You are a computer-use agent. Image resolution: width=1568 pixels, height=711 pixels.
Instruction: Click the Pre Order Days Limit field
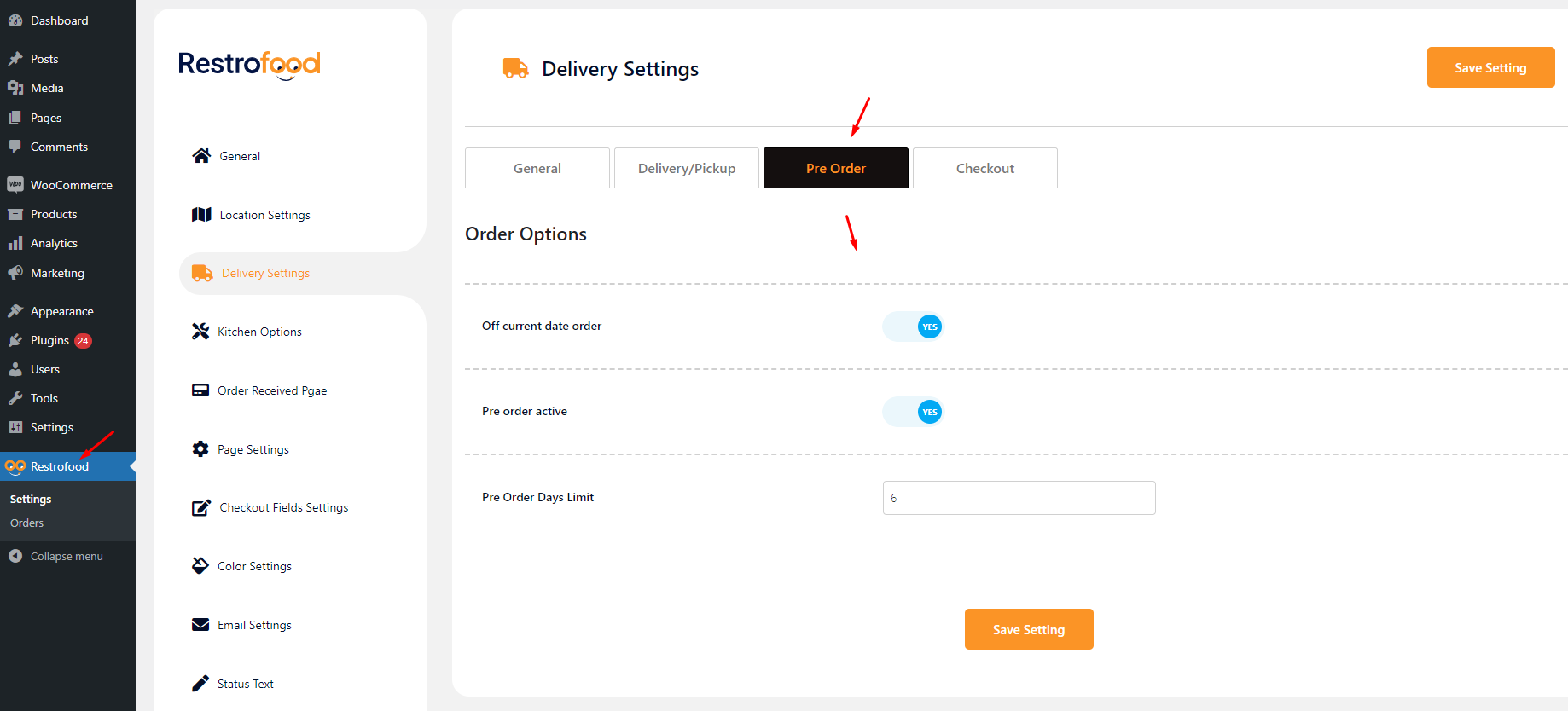(1019, 498)
